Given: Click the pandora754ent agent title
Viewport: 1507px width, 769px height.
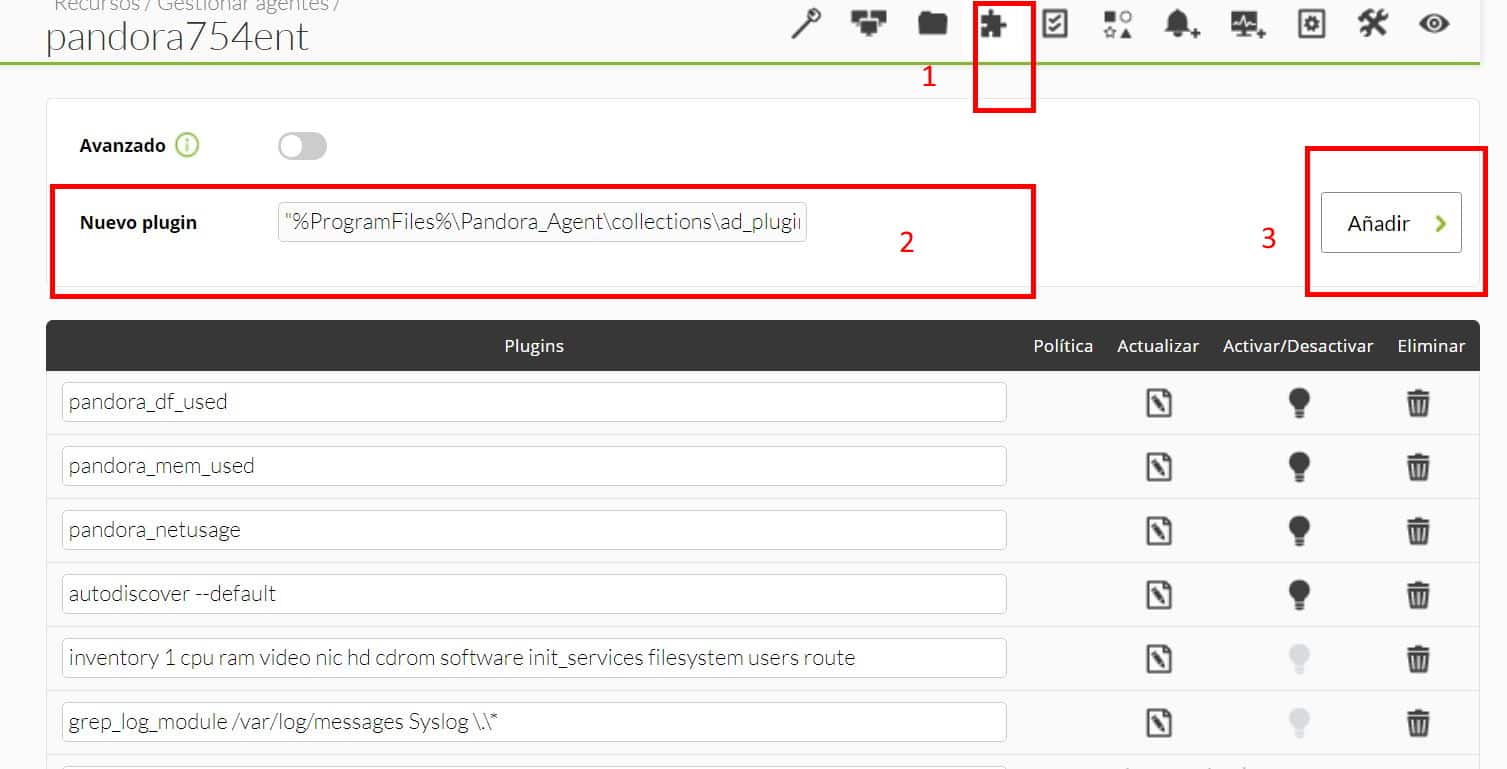Looking at the screenshot, I should coord(177,36).
